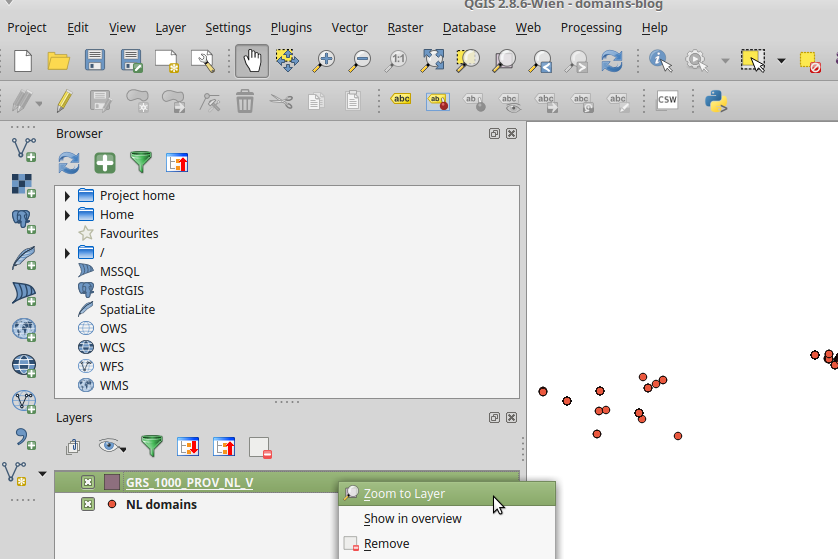This screenshot has height=559, width=838.
Task: Expand the Home folder in Browser
Action: pos(67,215)
